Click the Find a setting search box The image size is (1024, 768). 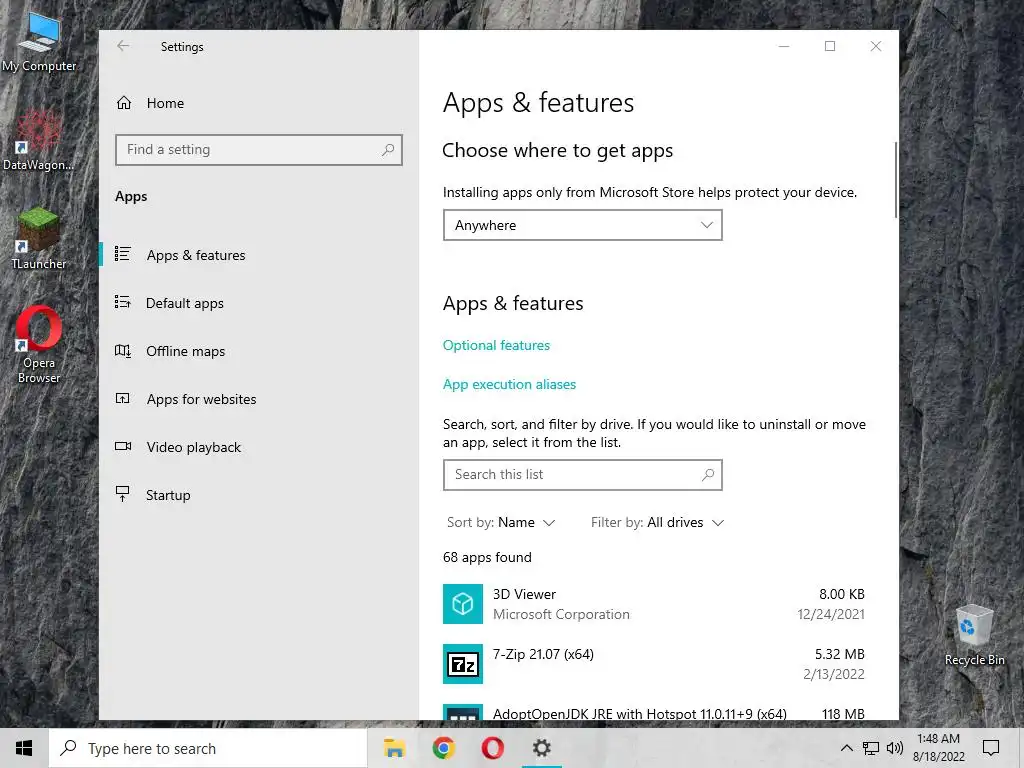(259, 150)
